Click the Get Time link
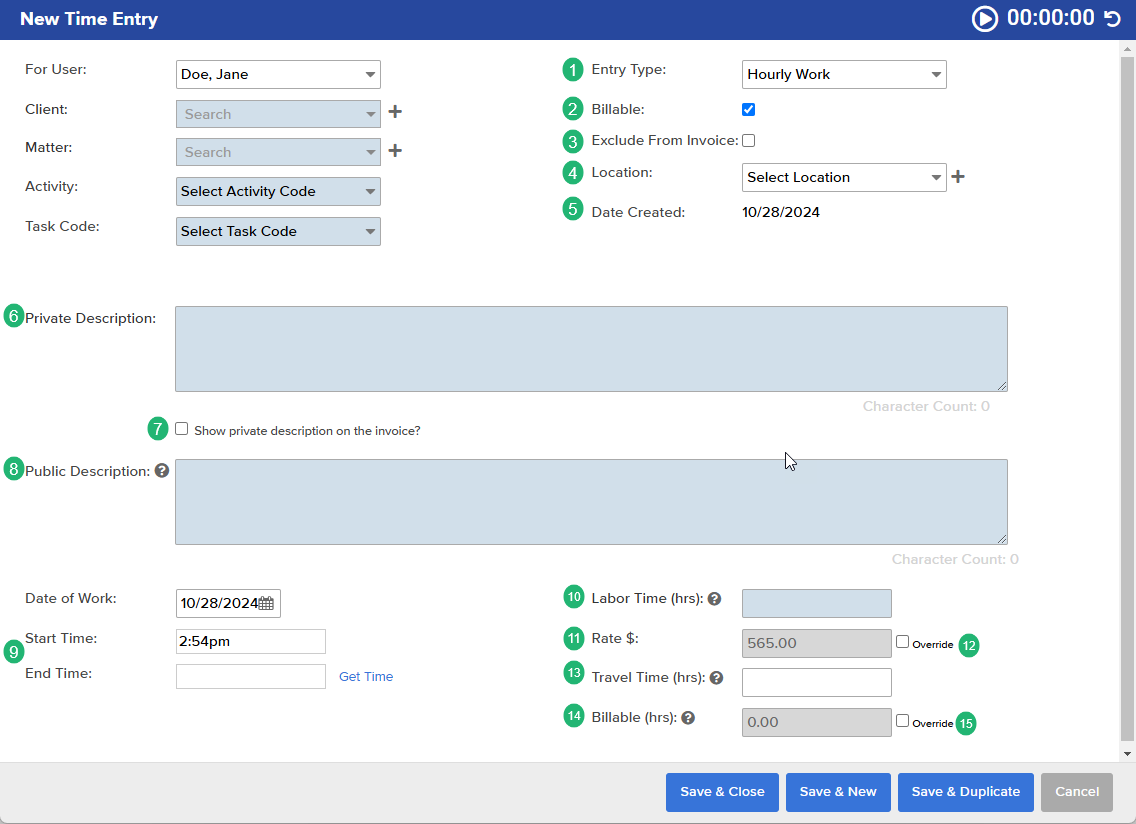1136x824 pixels. 366,676
